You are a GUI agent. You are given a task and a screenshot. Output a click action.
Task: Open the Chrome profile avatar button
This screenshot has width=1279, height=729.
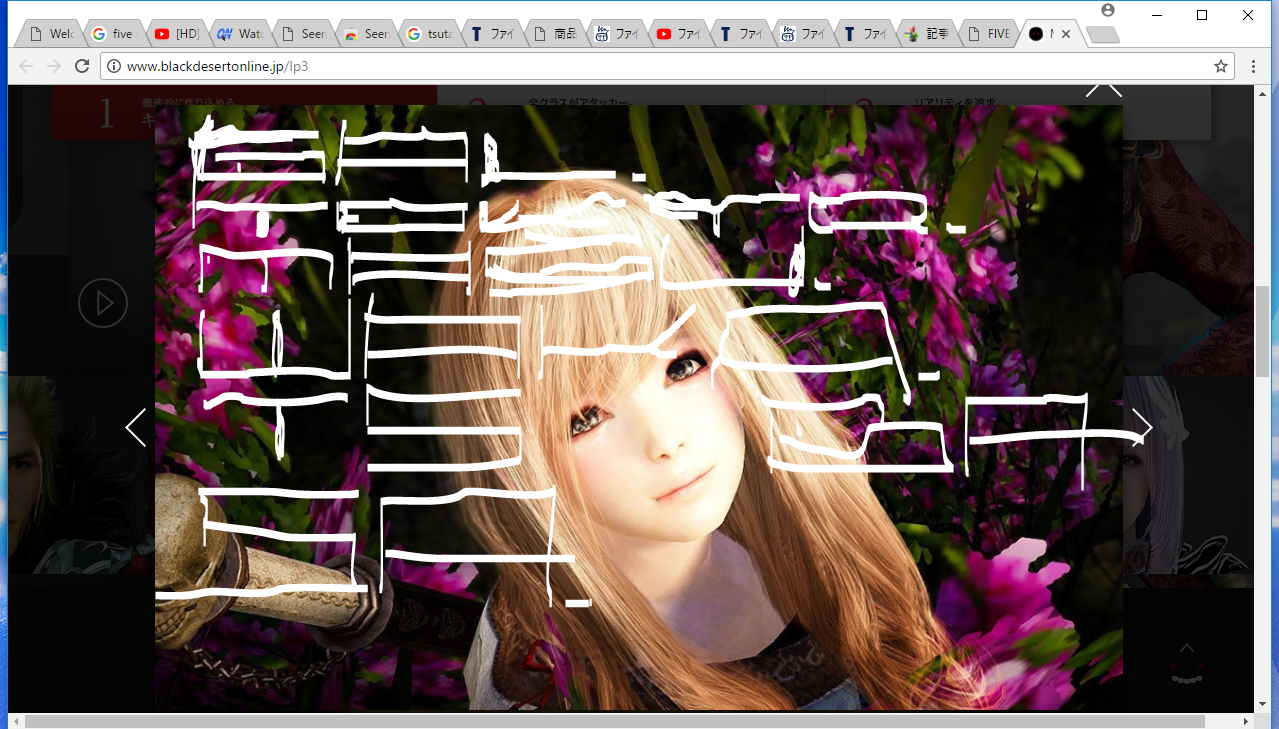pyautogui.click(x=1107, y=10)
